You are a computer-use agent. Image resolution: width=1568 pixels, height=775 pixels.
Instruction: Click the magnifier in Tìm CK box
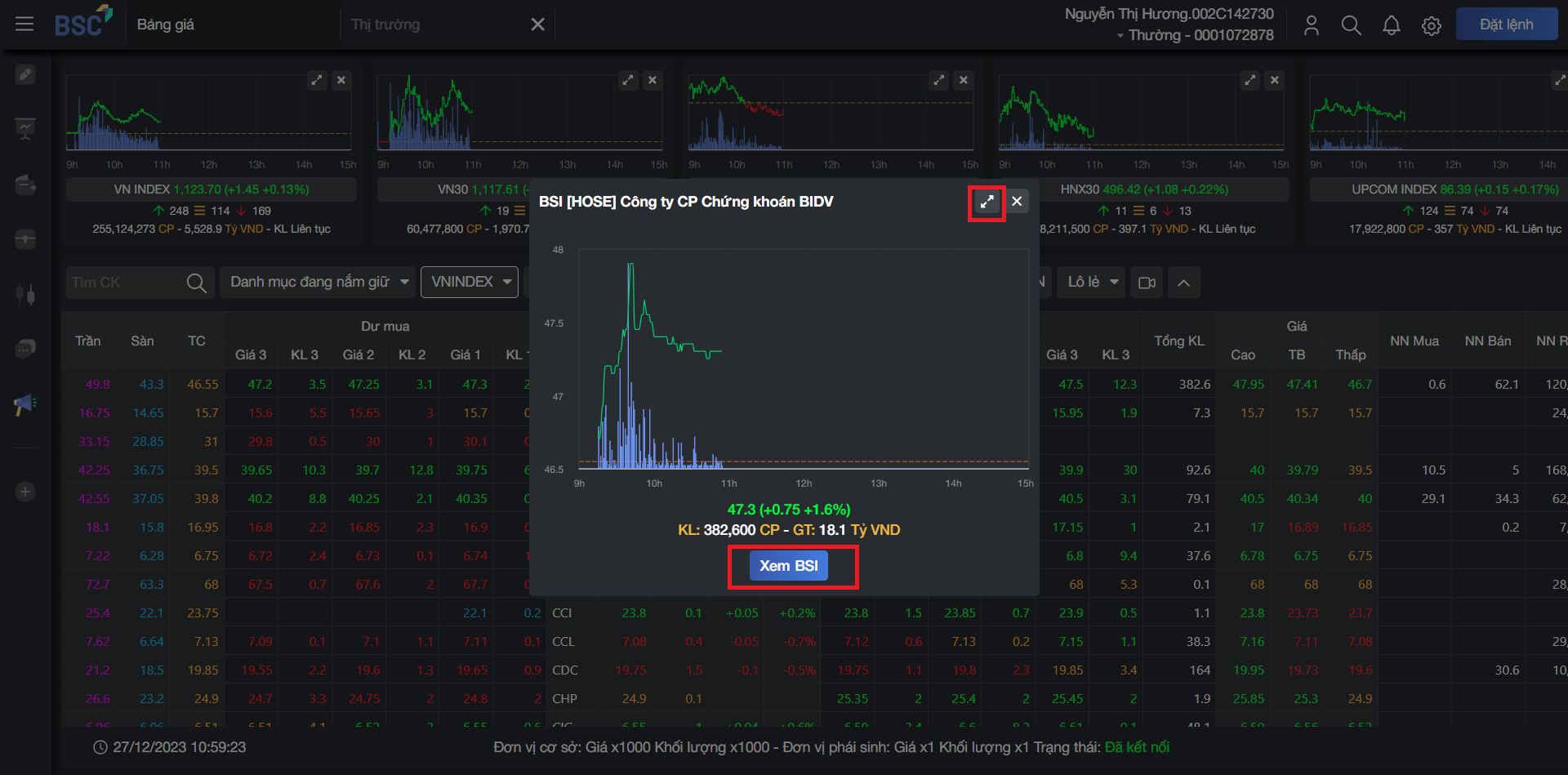(196, 283)
